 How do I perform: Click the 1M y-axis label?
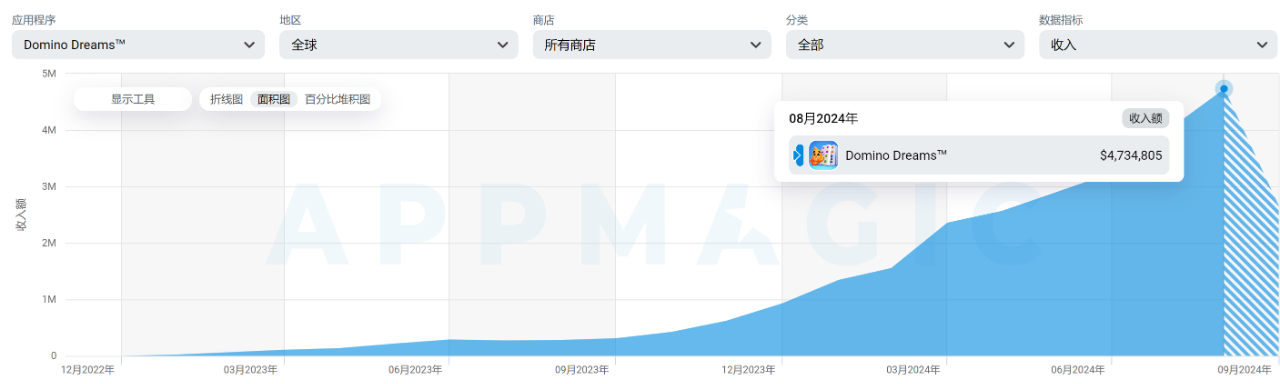point(48,299)
